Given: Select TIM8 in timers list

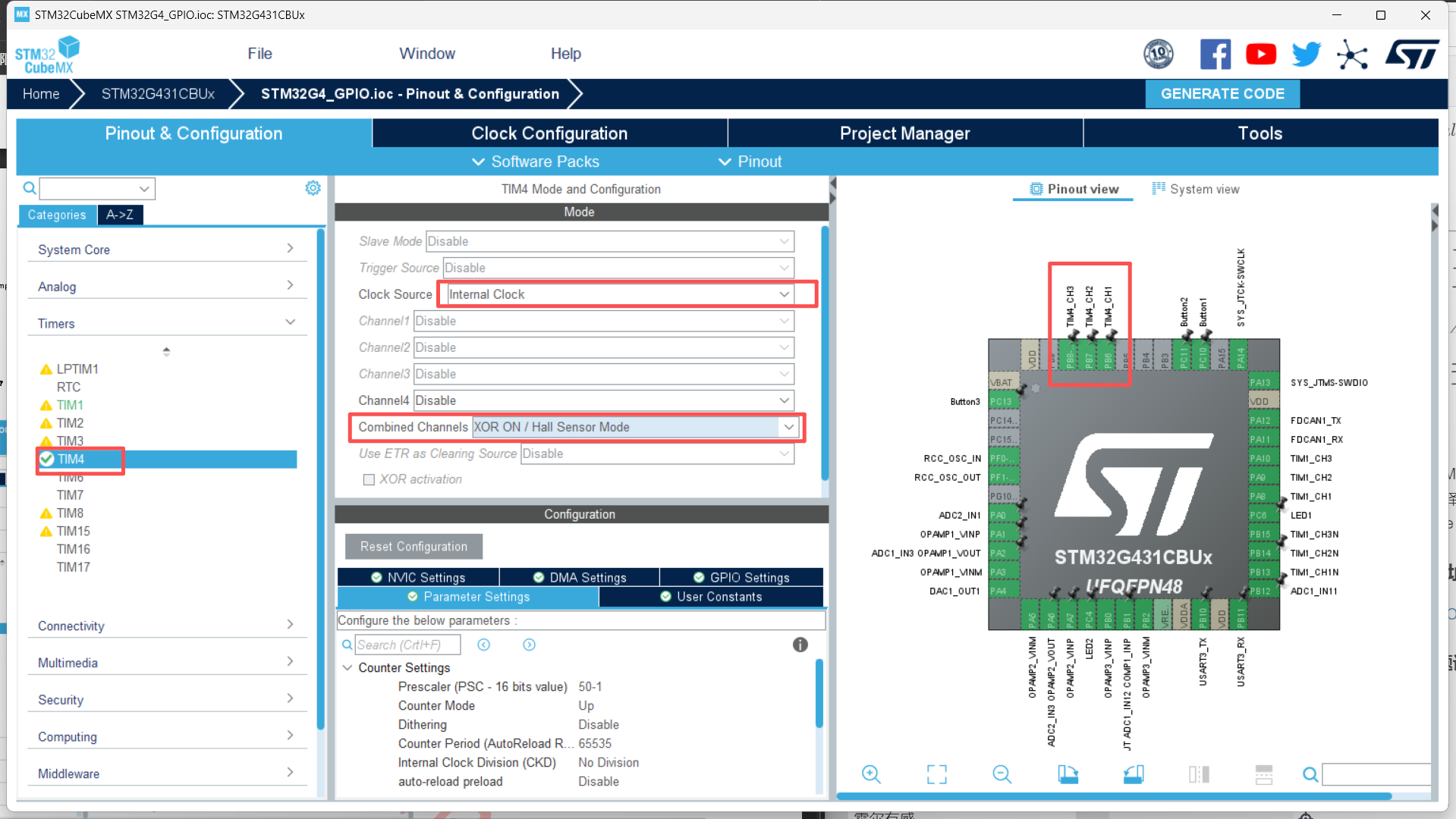Looking at the screenshot, I should coord(70,513).
